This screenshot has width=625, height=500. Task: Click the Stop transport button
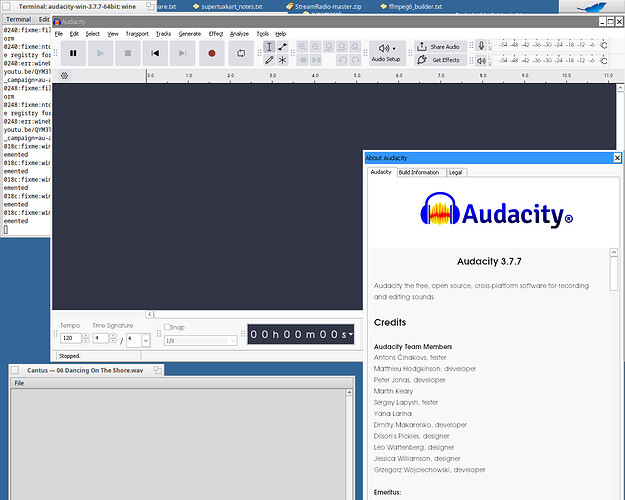(x=128, y=53)
